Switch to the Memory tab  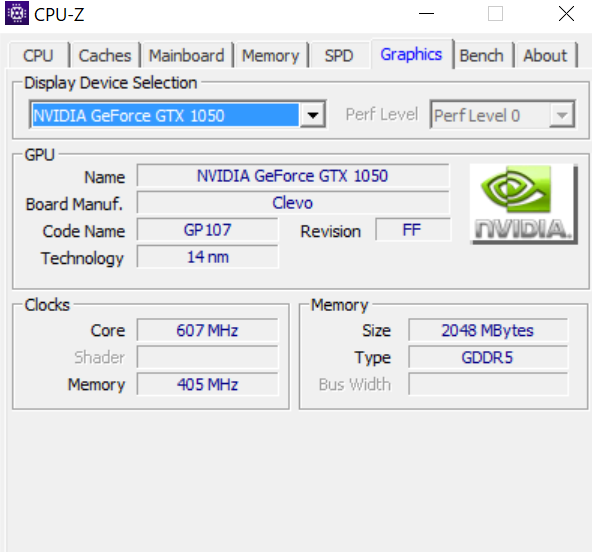click(271, 55)
